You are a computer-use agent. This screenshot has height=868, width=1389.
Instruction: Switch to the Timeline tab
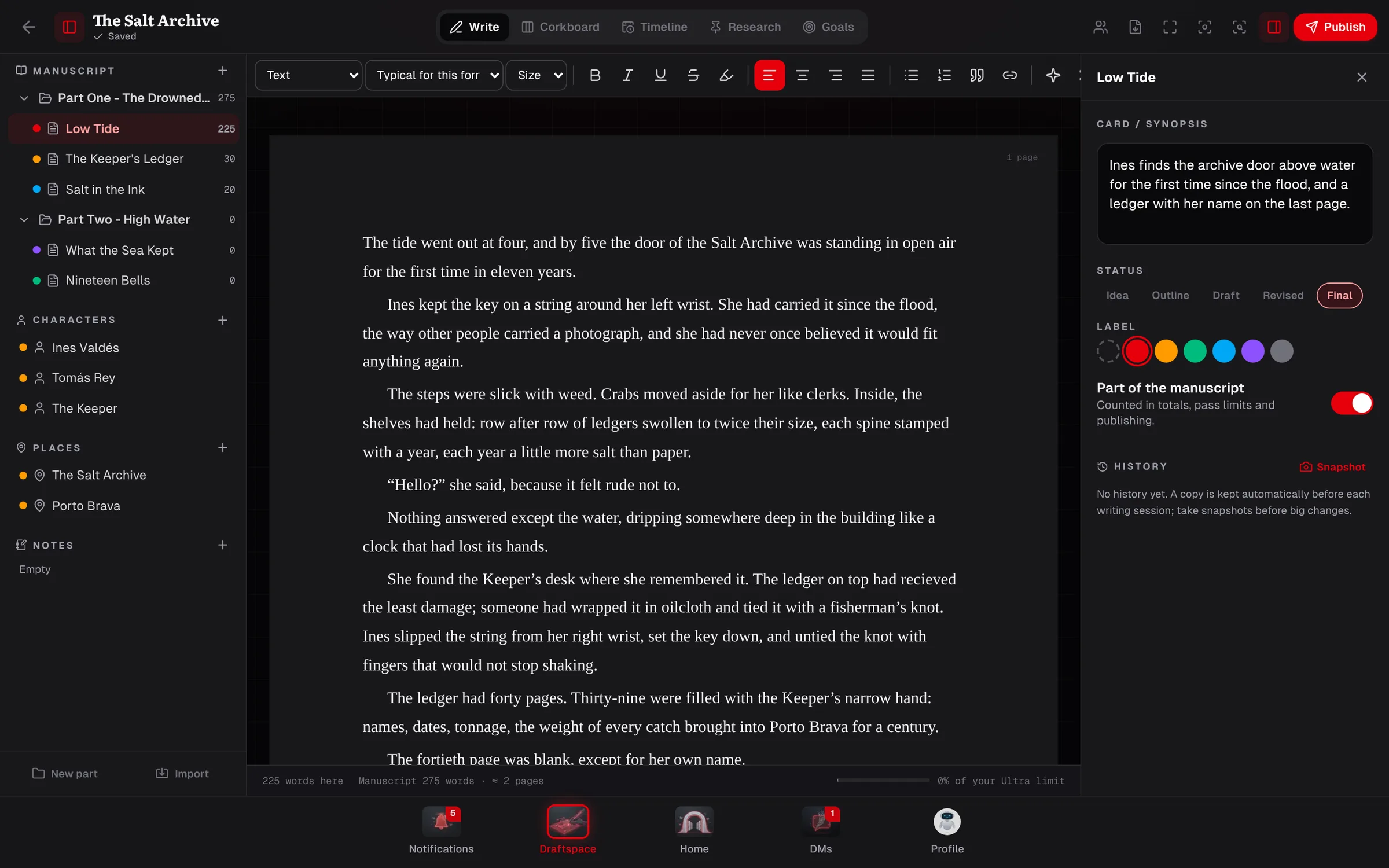pyautogui.click(x=655, y=27)
